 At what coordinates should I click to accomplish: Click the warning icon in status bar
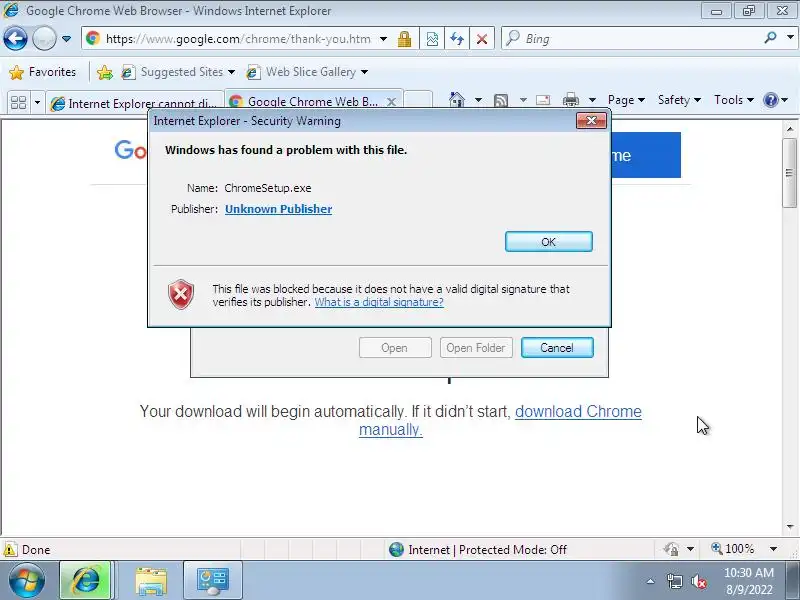point(10,549)
